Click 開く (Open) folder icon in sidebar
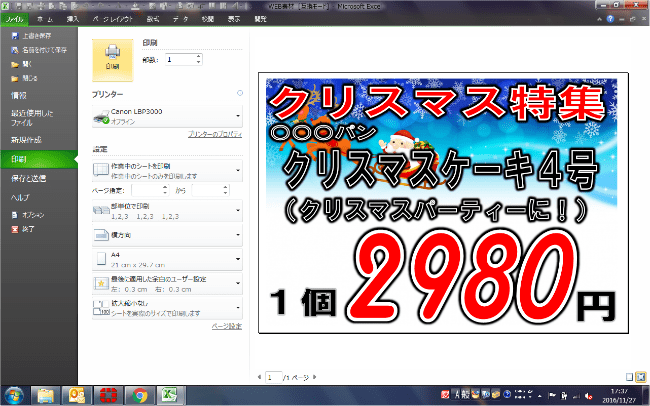 pos(15,64)
